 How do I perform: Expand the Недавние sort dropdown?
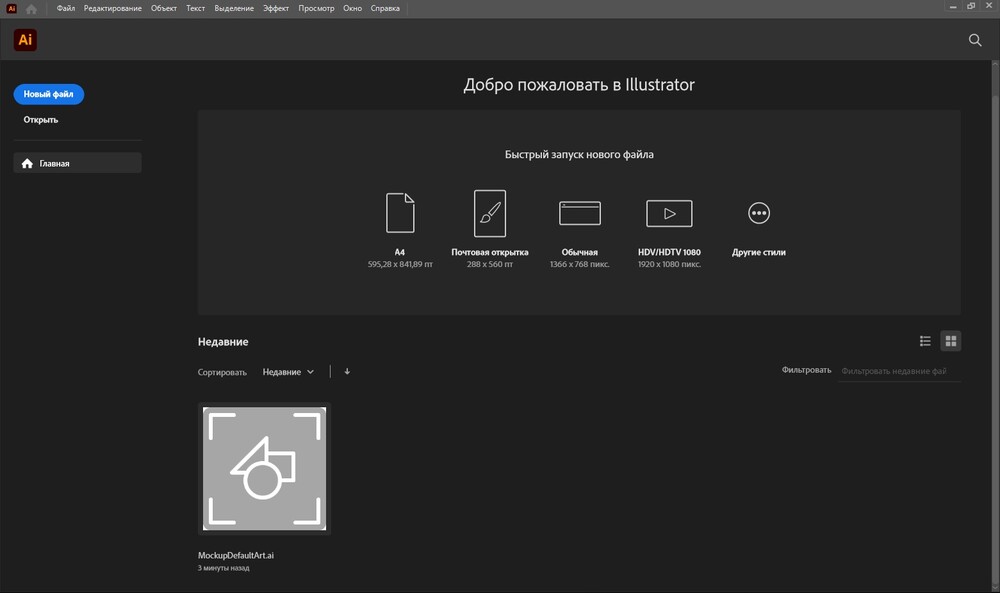tap(288, 372)
